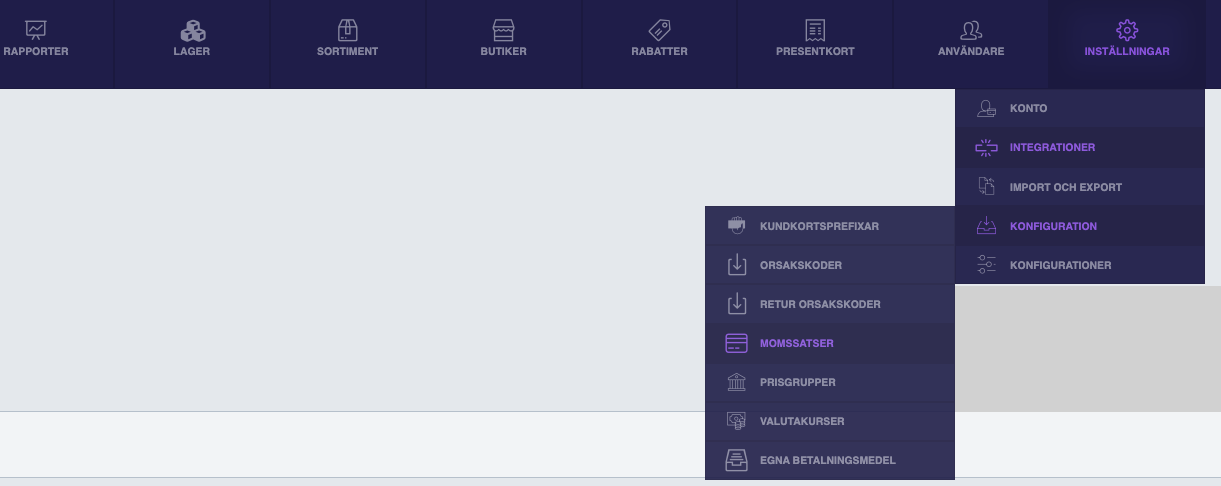Click the Import och Export documents icon
Viewport: 1221px width, 486px height.
coord(987,187)
